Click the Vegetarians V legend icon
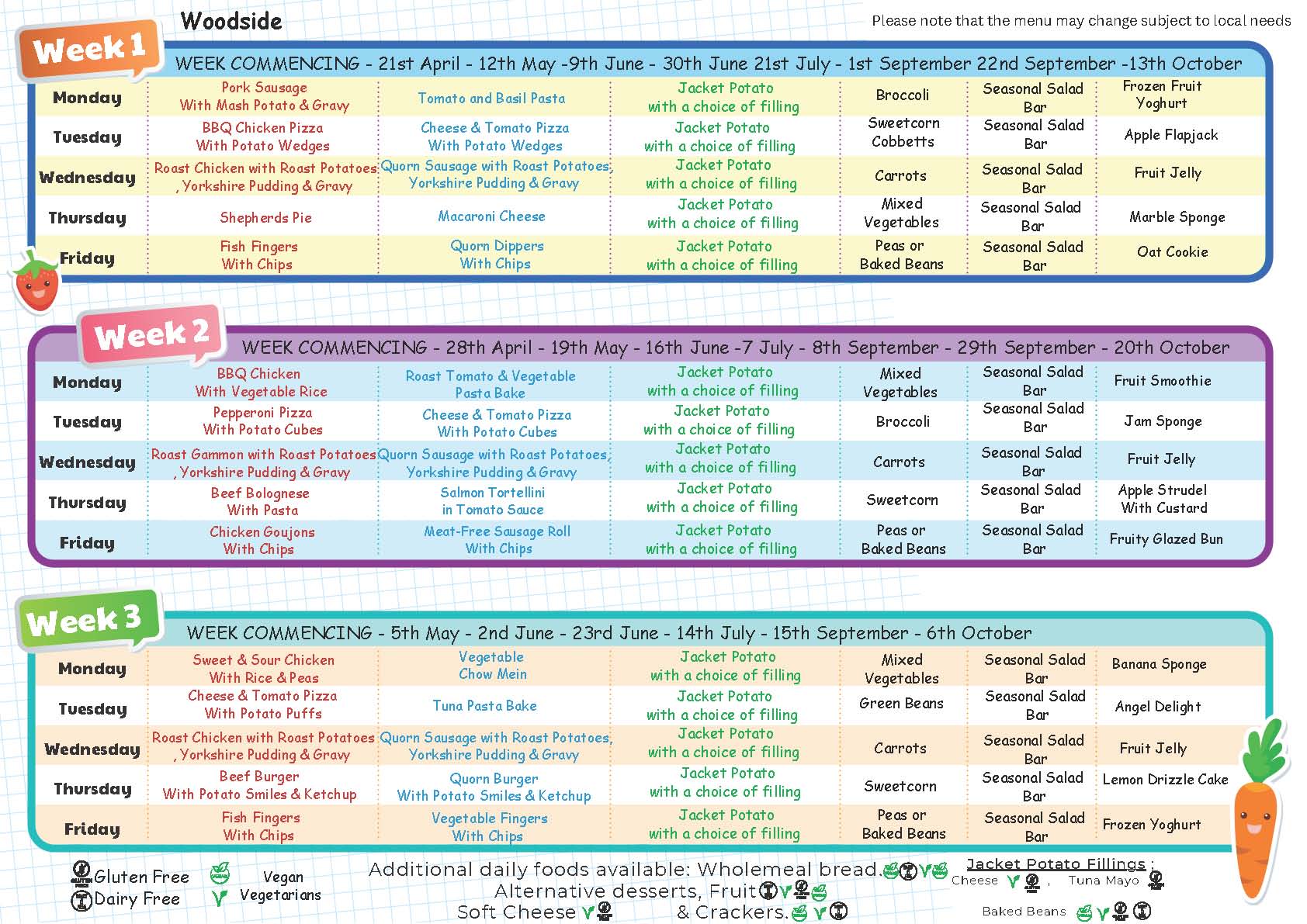The height and width of the screenshot is (924, 1307). click(220, 898)
